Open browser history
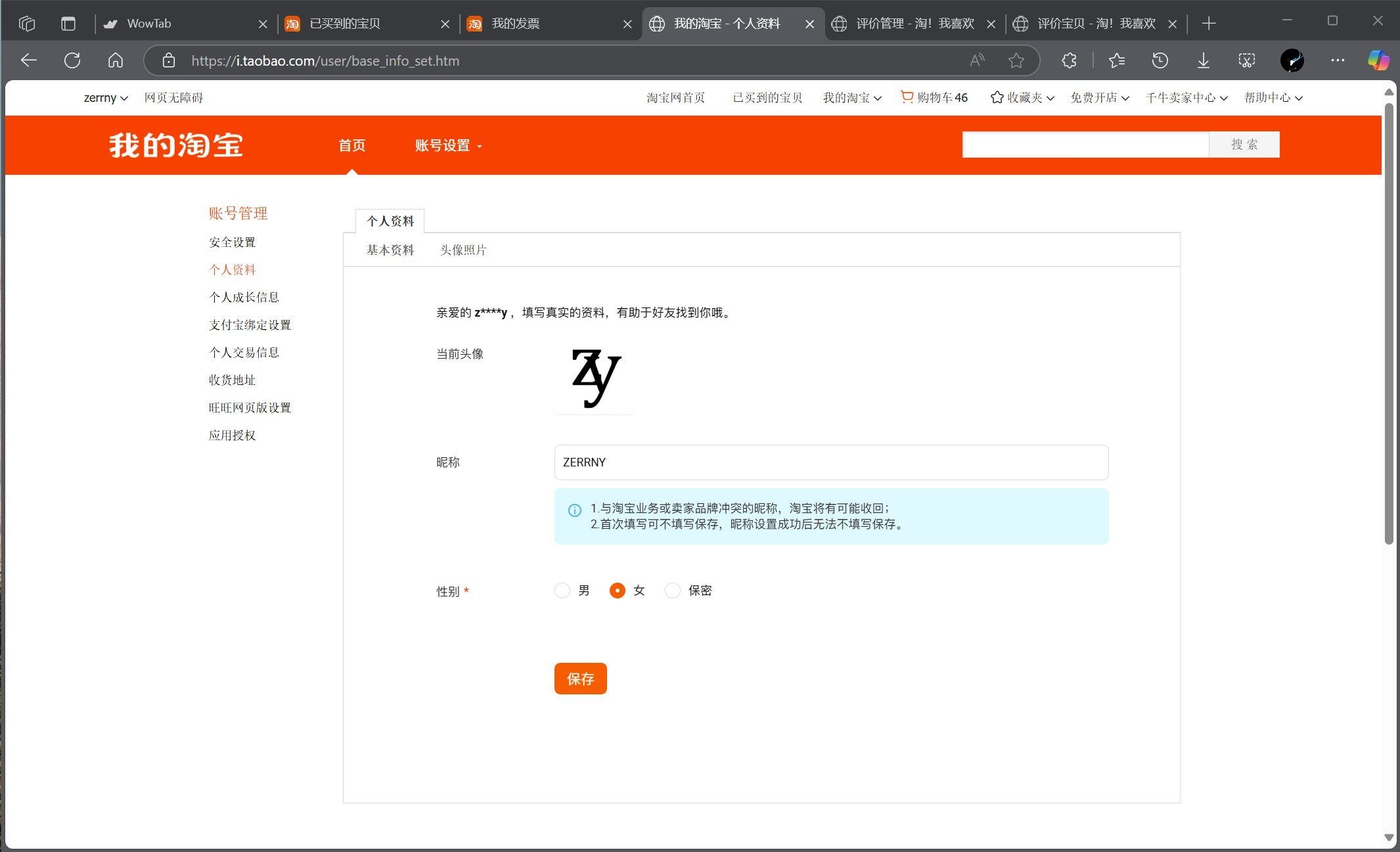This screenshot has width=1400, height=852. (x=1160, y=60)
